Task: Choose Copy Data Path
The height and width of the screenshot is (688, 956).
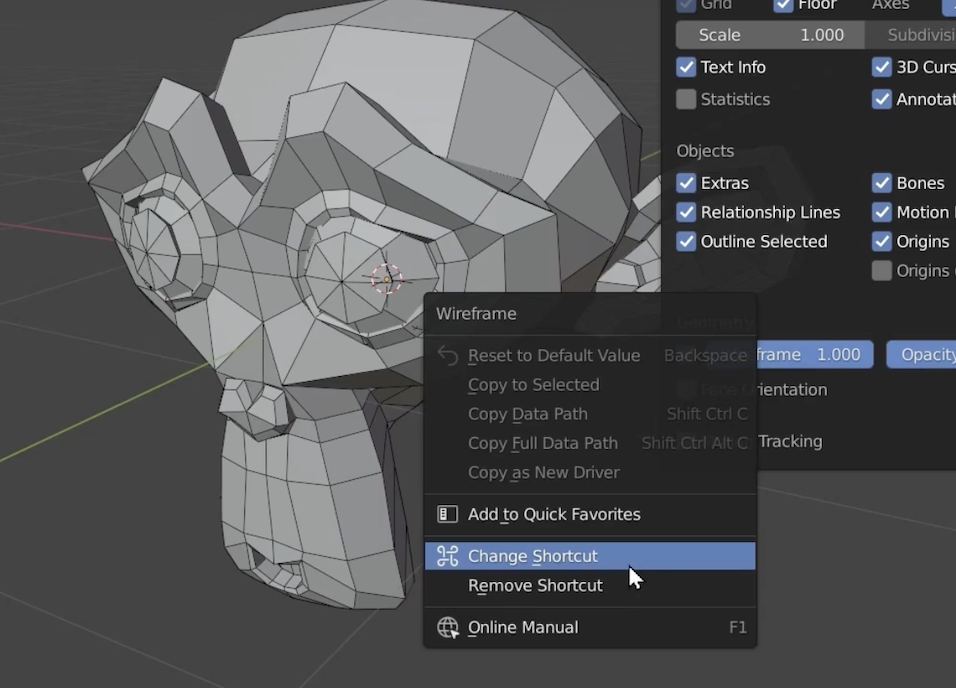Action: (x=590, y=414)
